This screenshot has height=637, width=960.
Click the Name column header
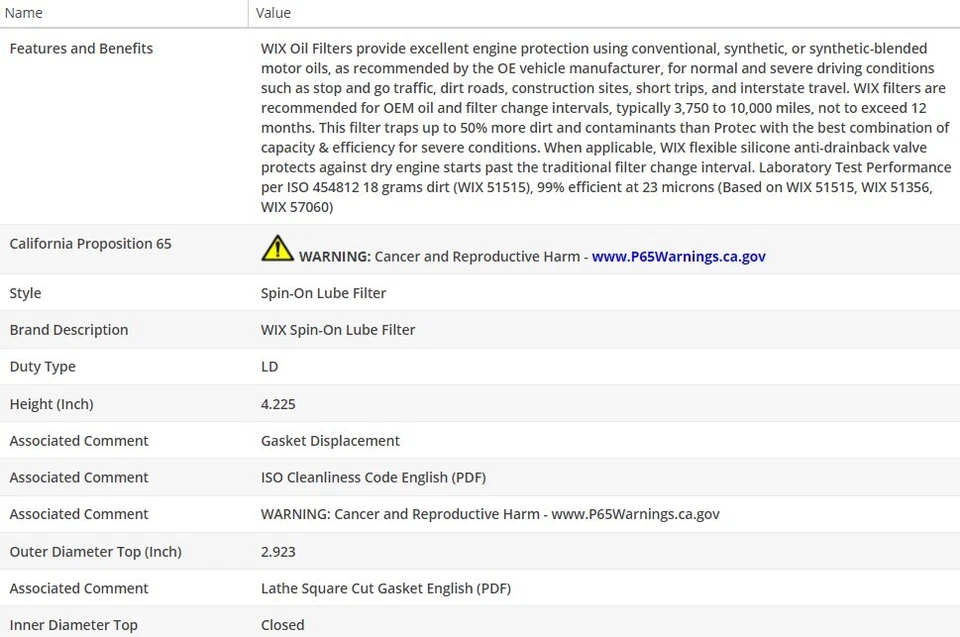24,13
